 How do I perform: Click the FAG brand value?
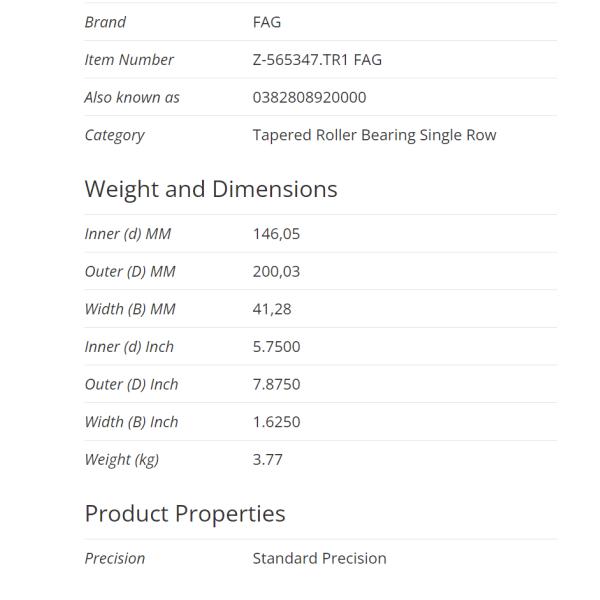[x=267, y=22]
